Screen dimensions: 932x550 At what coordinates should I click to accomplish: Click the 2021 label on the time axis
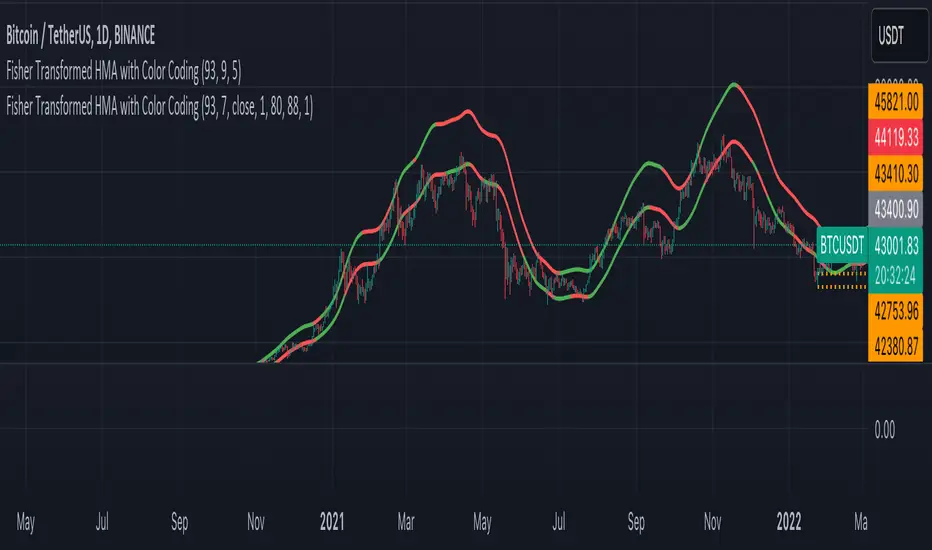[332, 522]
